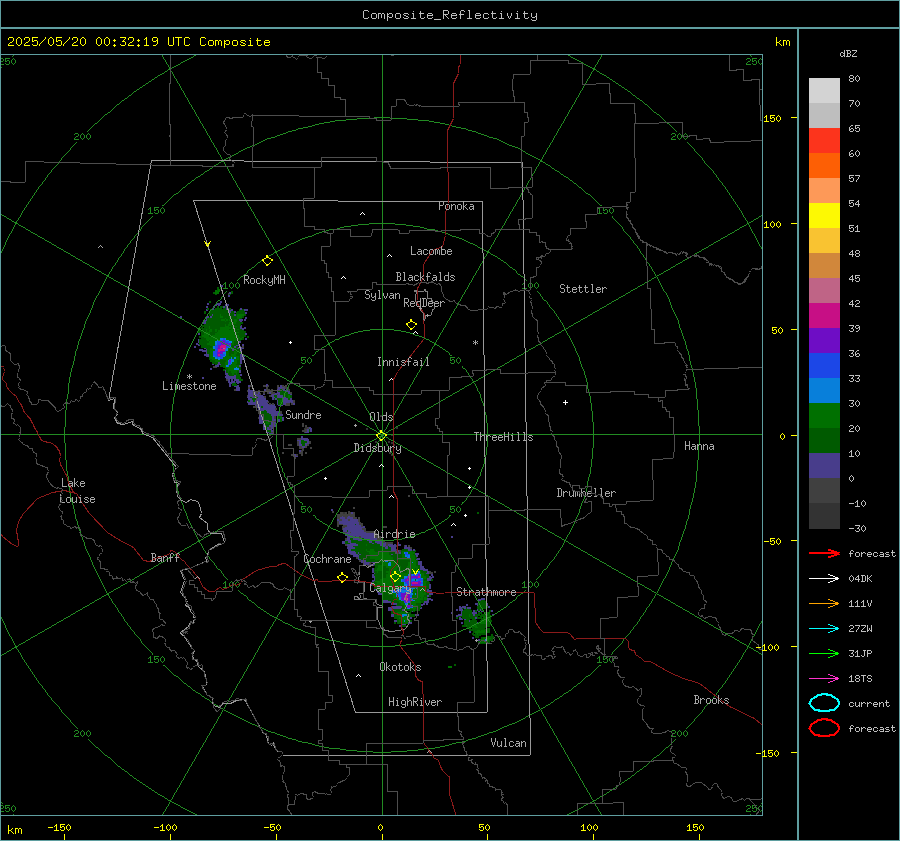Click the blue 33 dBZ color swatch
This screenshot has height=841, width=900.
tap(824, 365)
